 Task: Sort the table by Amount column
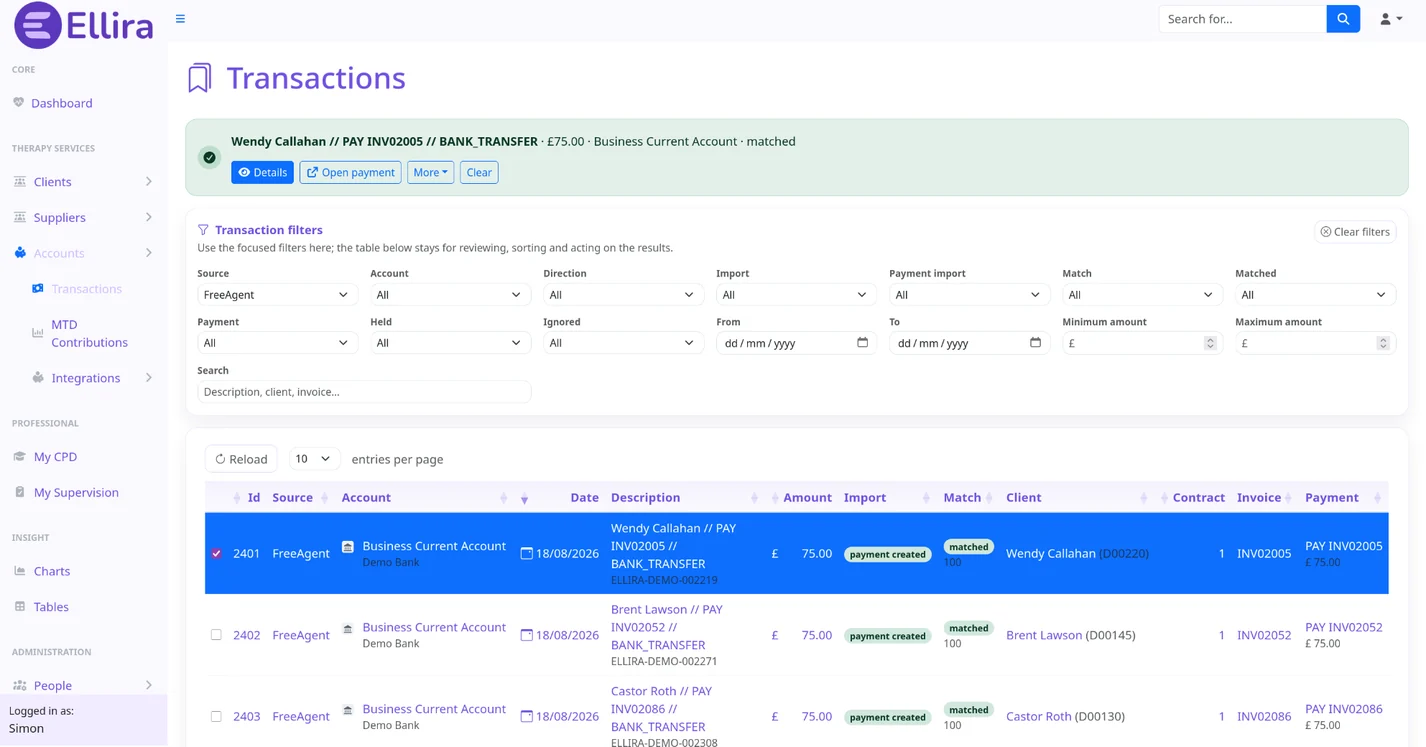(x=807, y=497)
